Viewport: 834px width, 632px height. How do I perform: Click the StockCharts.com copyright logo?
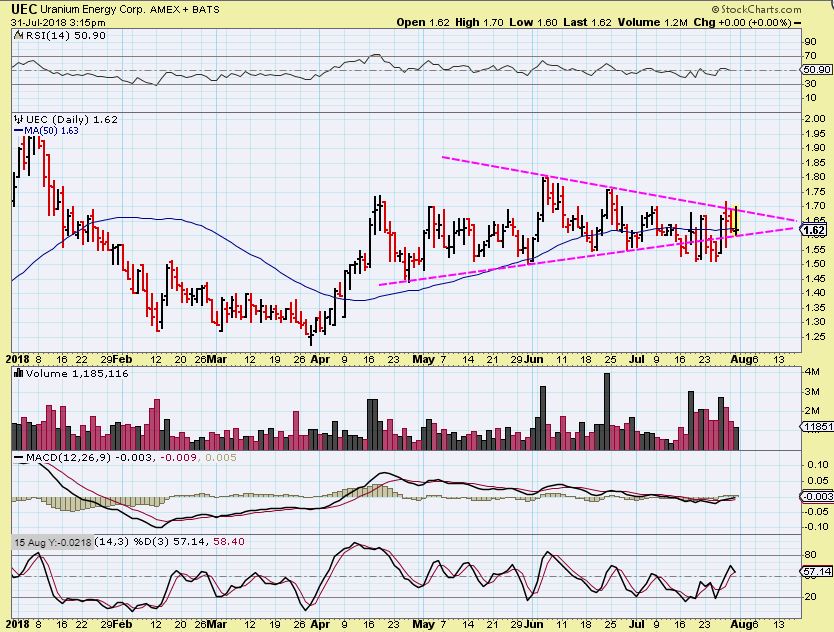tap(756, 9)
